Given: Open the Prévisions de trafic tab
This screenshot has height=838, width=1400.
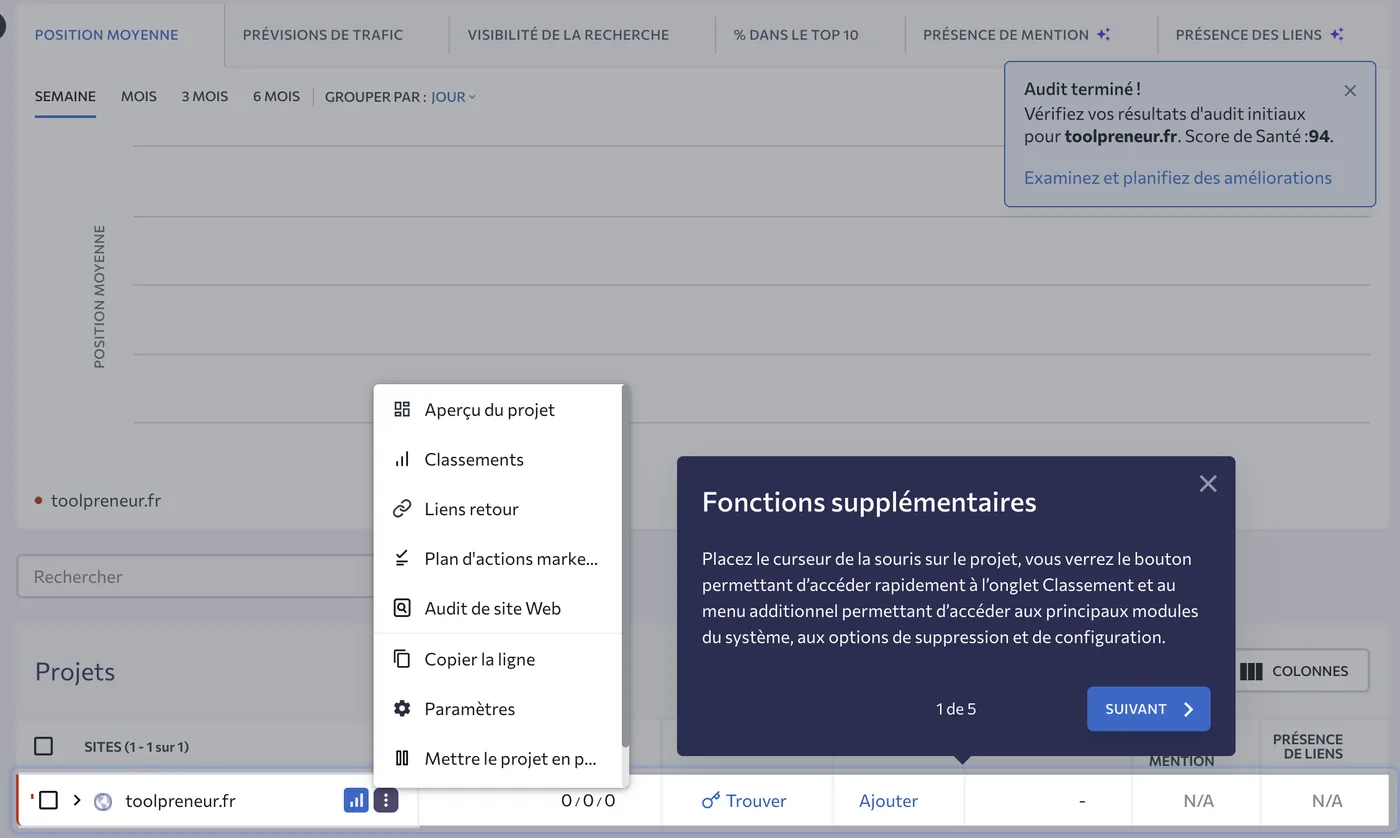Looking at the screenshot, I should [x=323, y=34].
